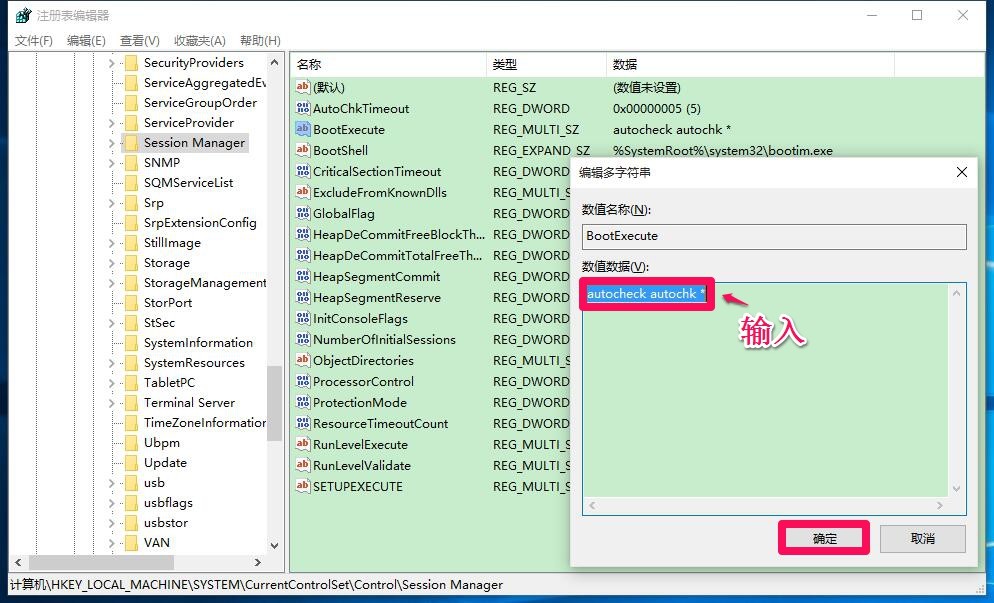Click the DWORD icon next to AutoChkTimeout
The width and height of the screenshot is (994, 603).
pos(303,108)
